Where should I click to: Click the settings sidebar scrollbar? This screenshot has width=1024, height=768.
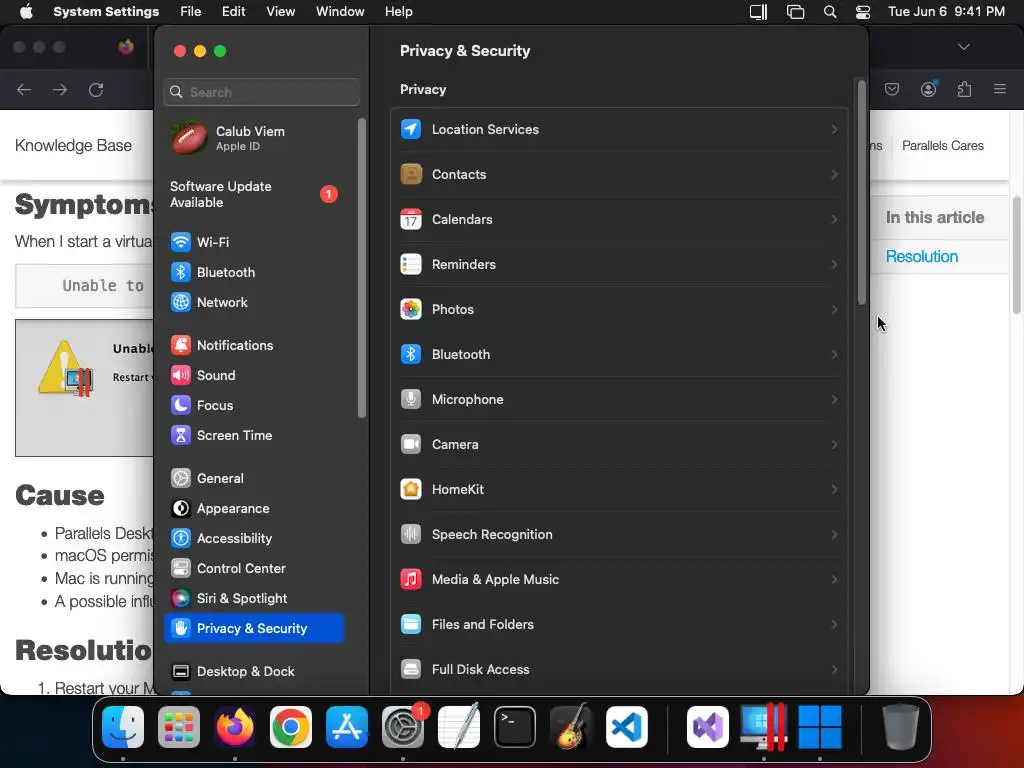click(362, 268)
